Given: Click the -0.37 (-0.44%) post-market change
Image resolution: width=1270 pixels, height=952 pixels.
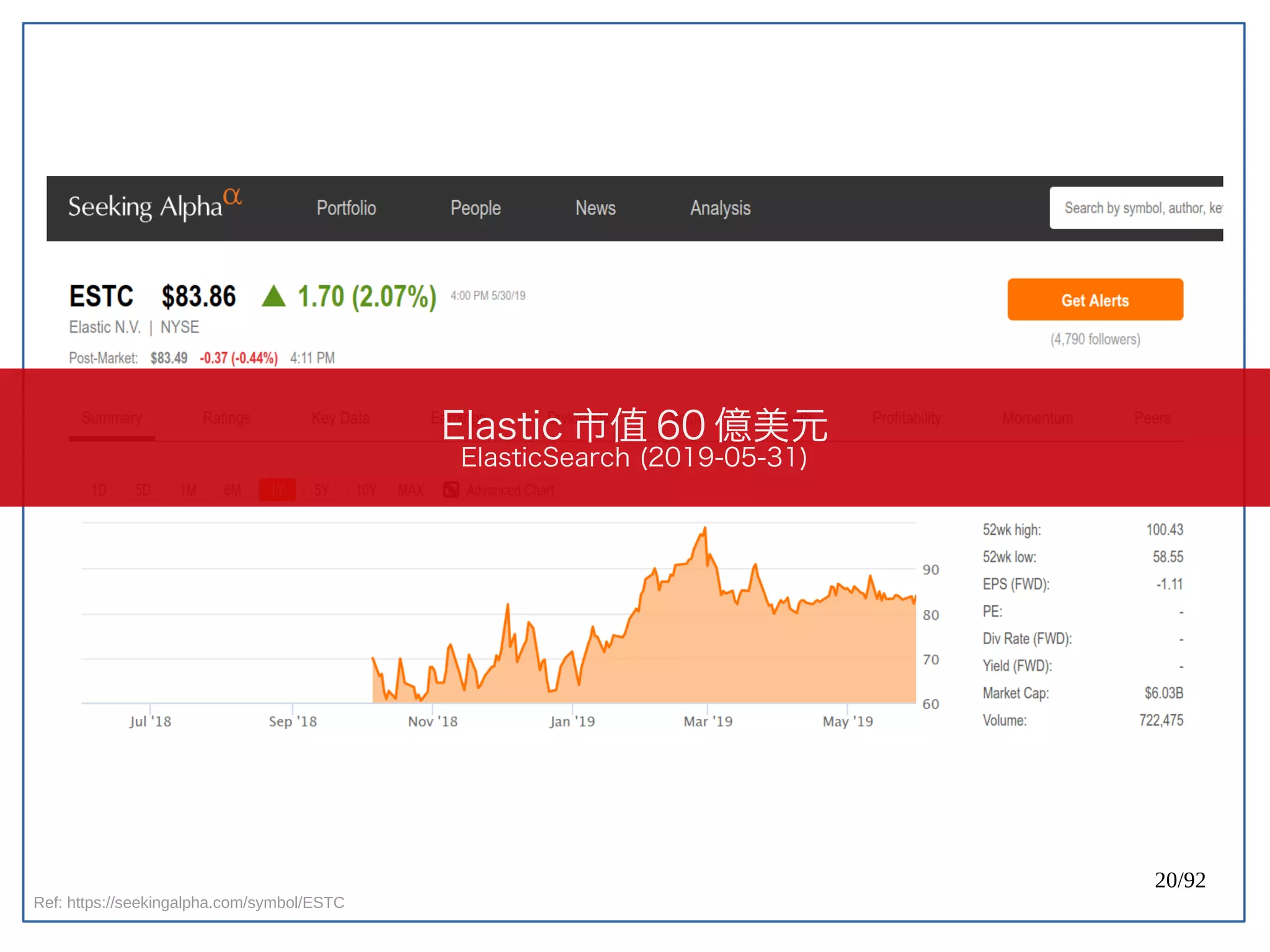Looking at the screenshot, I should tap(239, 358).
